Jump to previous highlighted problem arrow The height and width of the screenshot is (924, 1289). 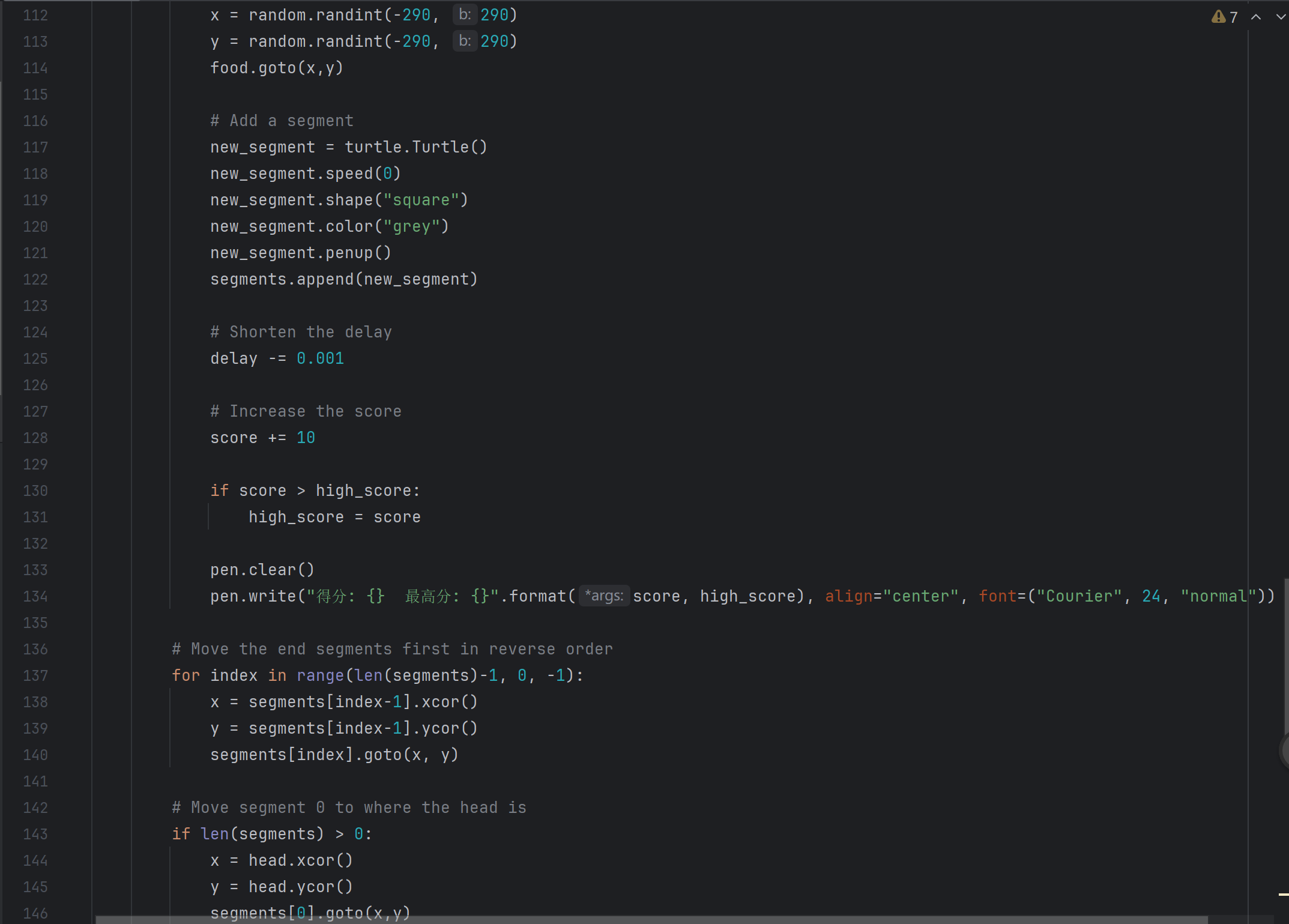pos(1255,17)
